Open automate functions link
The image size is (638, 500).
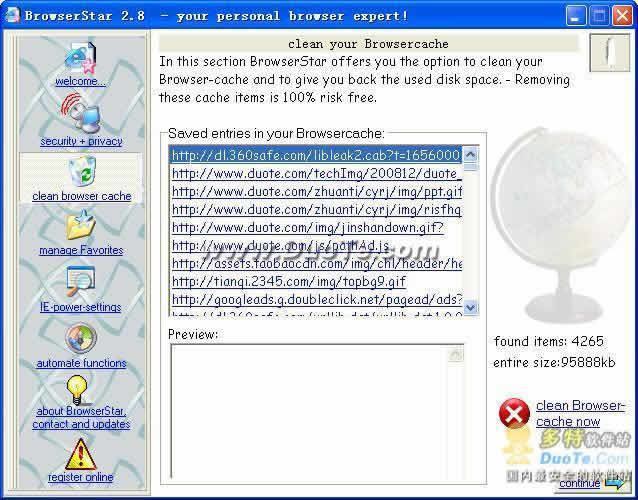(x=81, y=363)
